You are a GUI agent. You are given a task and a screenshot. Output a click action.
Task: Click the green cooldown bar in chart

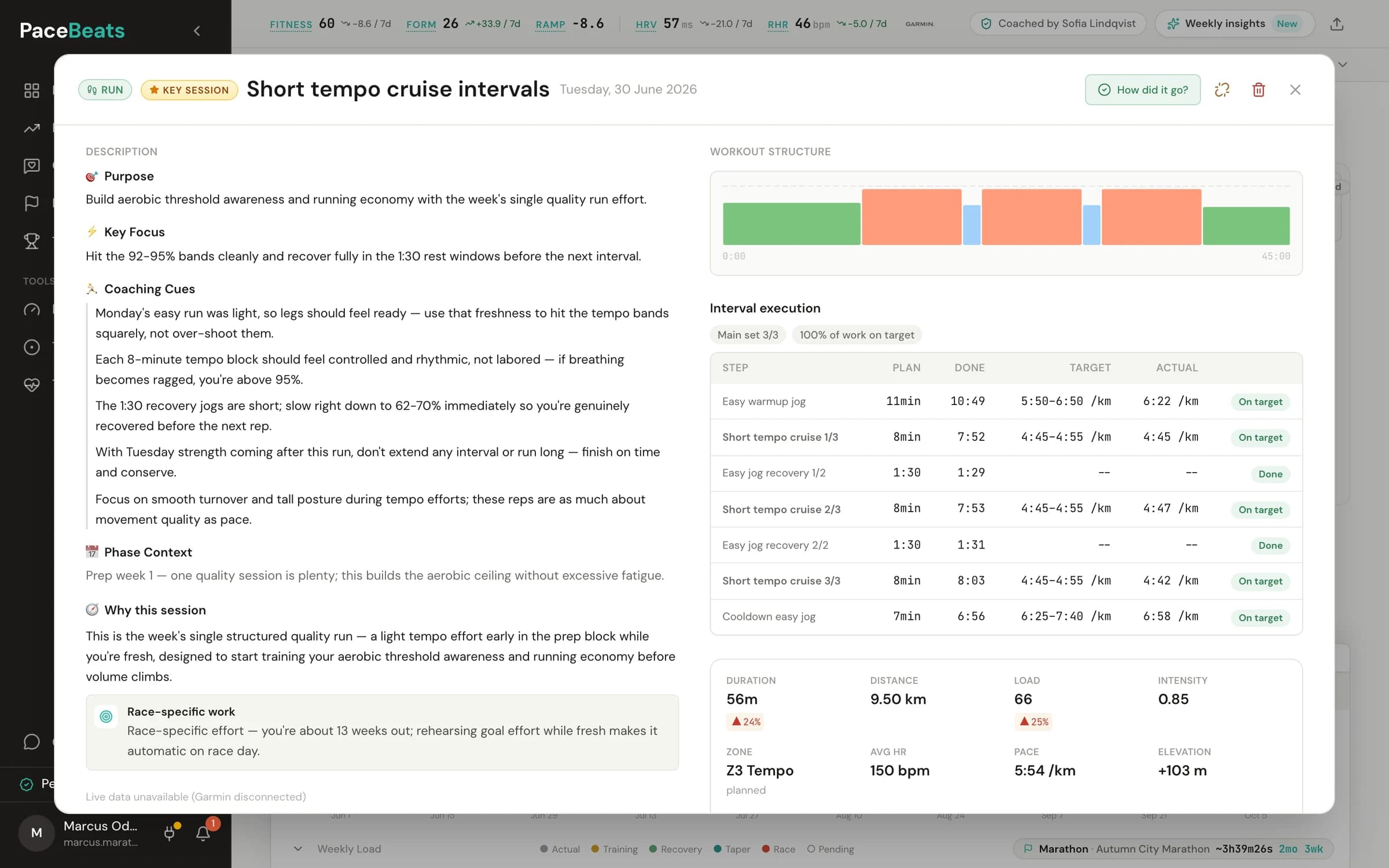1246,226
